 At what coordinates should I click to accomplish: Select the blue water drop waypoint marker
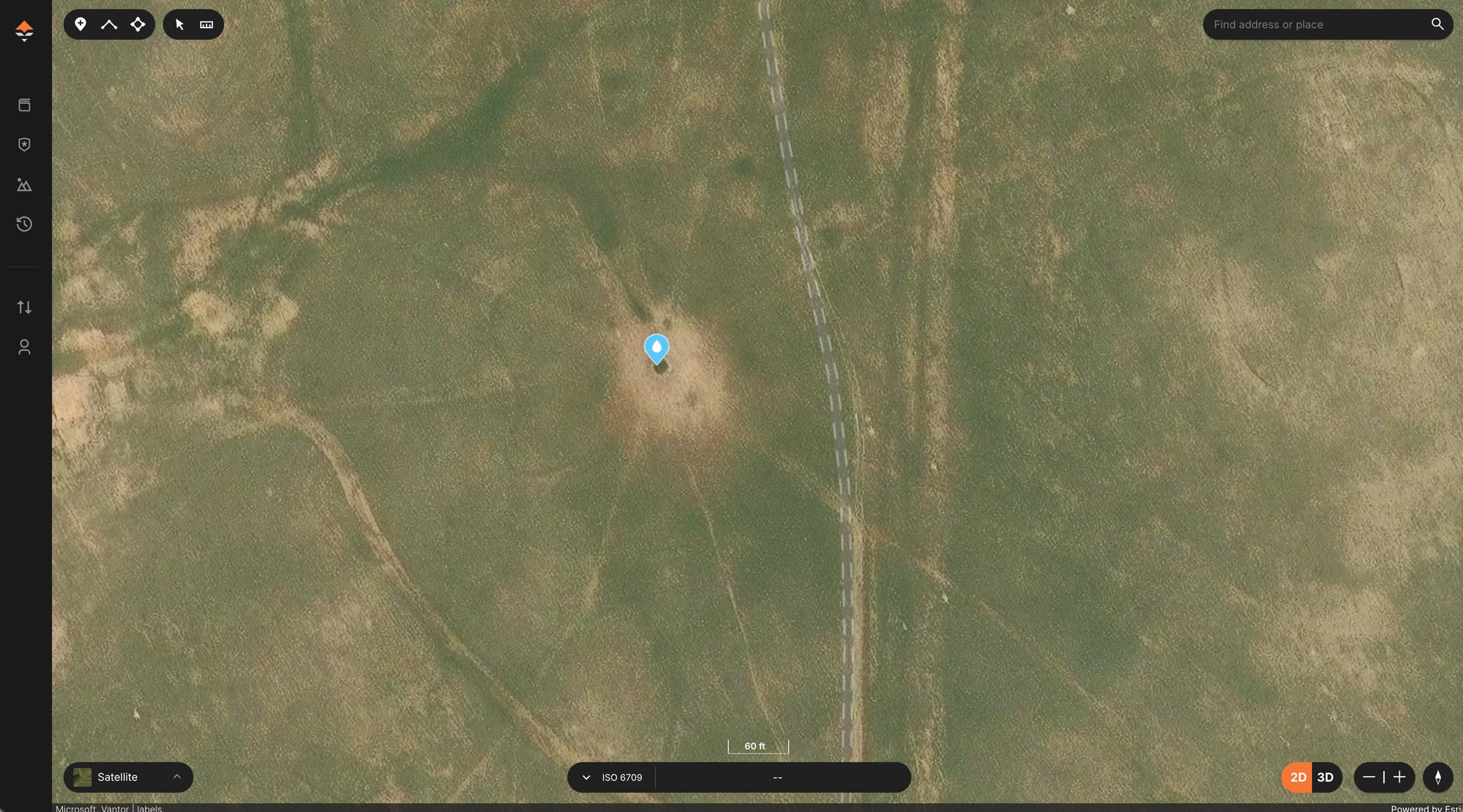[x=657, y=349]
